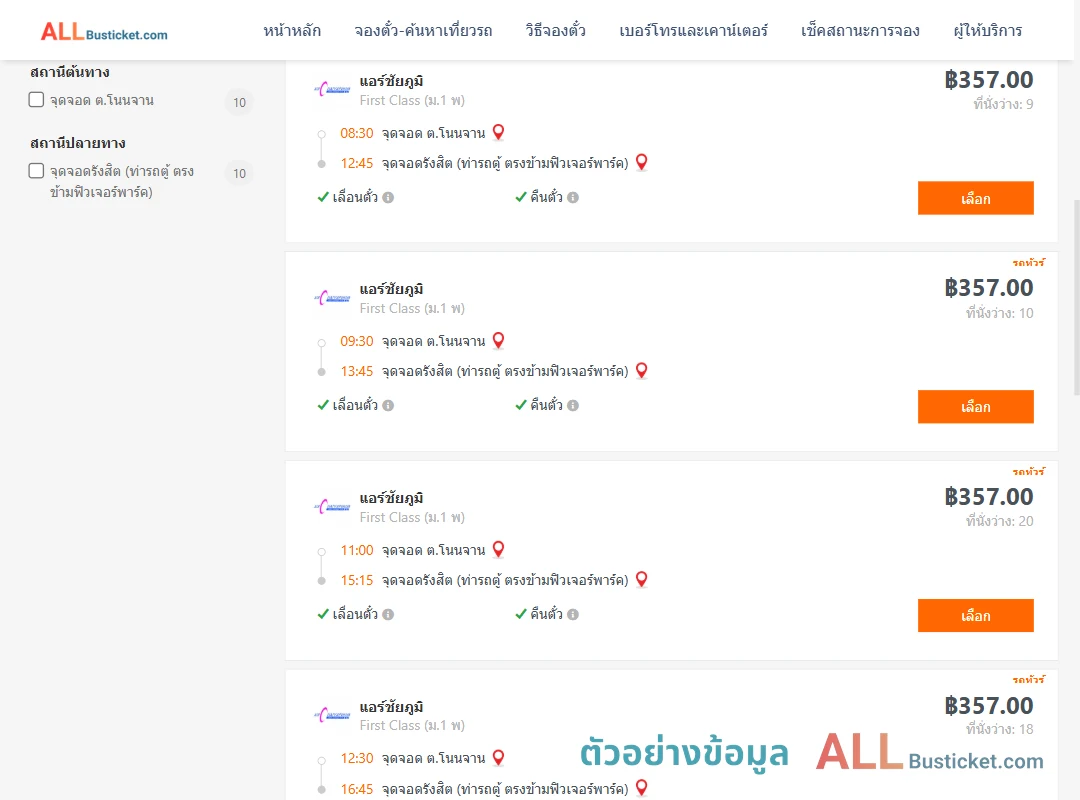The height and width of the screenshot is (800, 1080).
Task: Click ที่นั่งว่าง: 10 seat availability text
Action: [x=999, y=313]
